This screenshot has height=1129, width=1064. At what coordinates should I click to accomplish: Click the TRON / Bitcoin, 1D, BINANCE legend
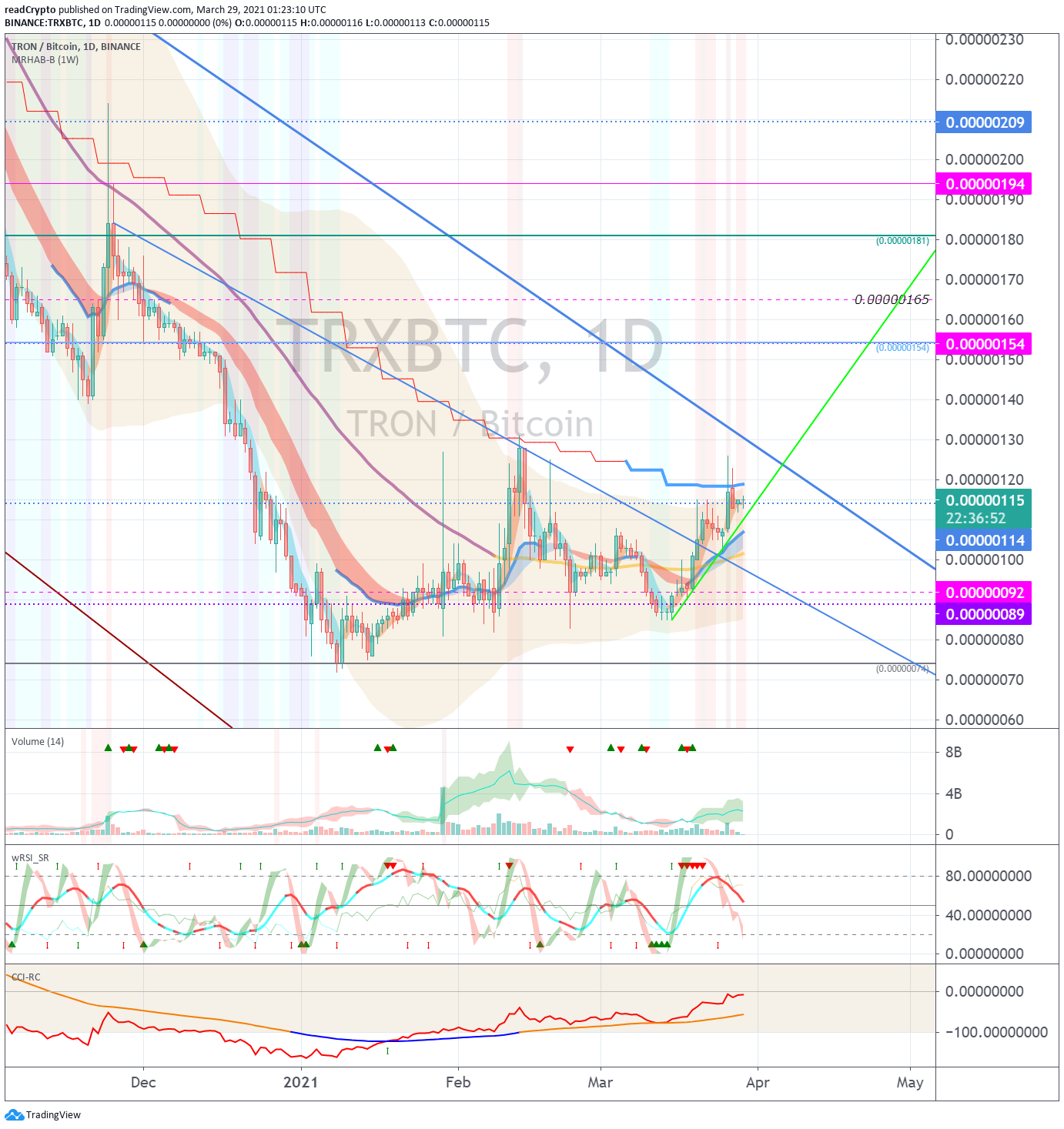tap(76, 46)
